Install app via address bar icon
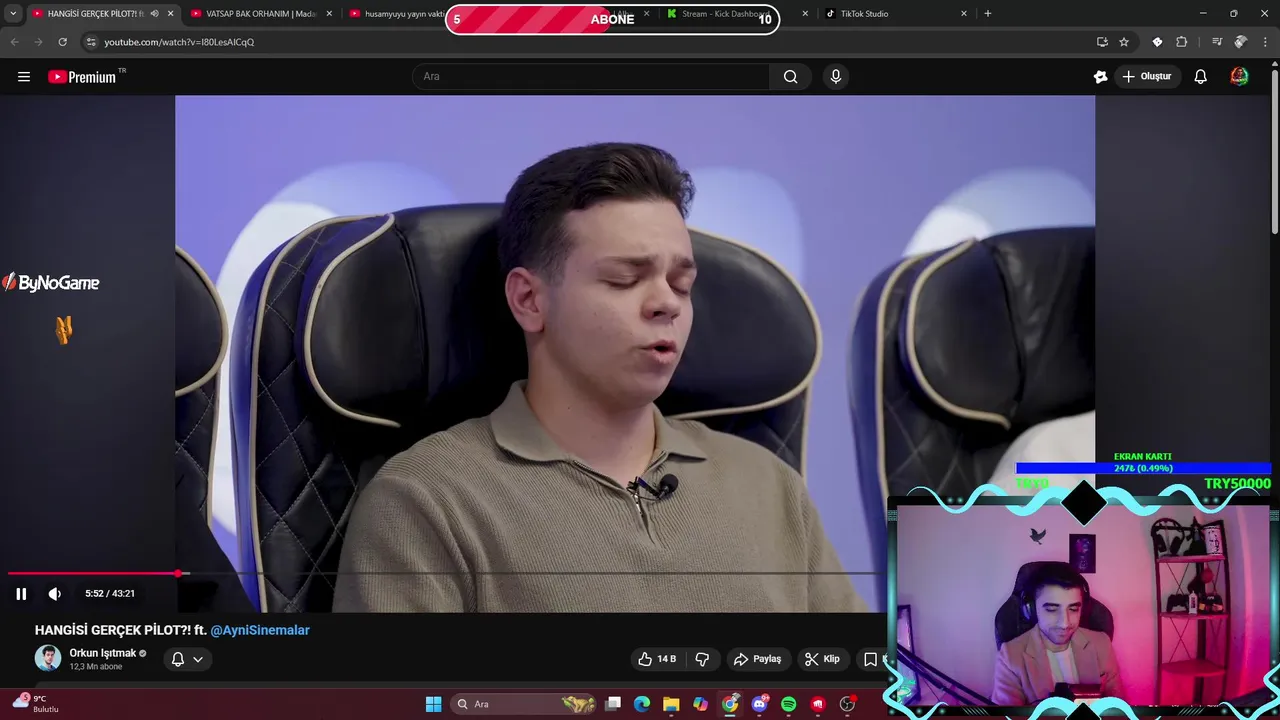This screenshot has height=720, width=1280. tap(1102, 42)
